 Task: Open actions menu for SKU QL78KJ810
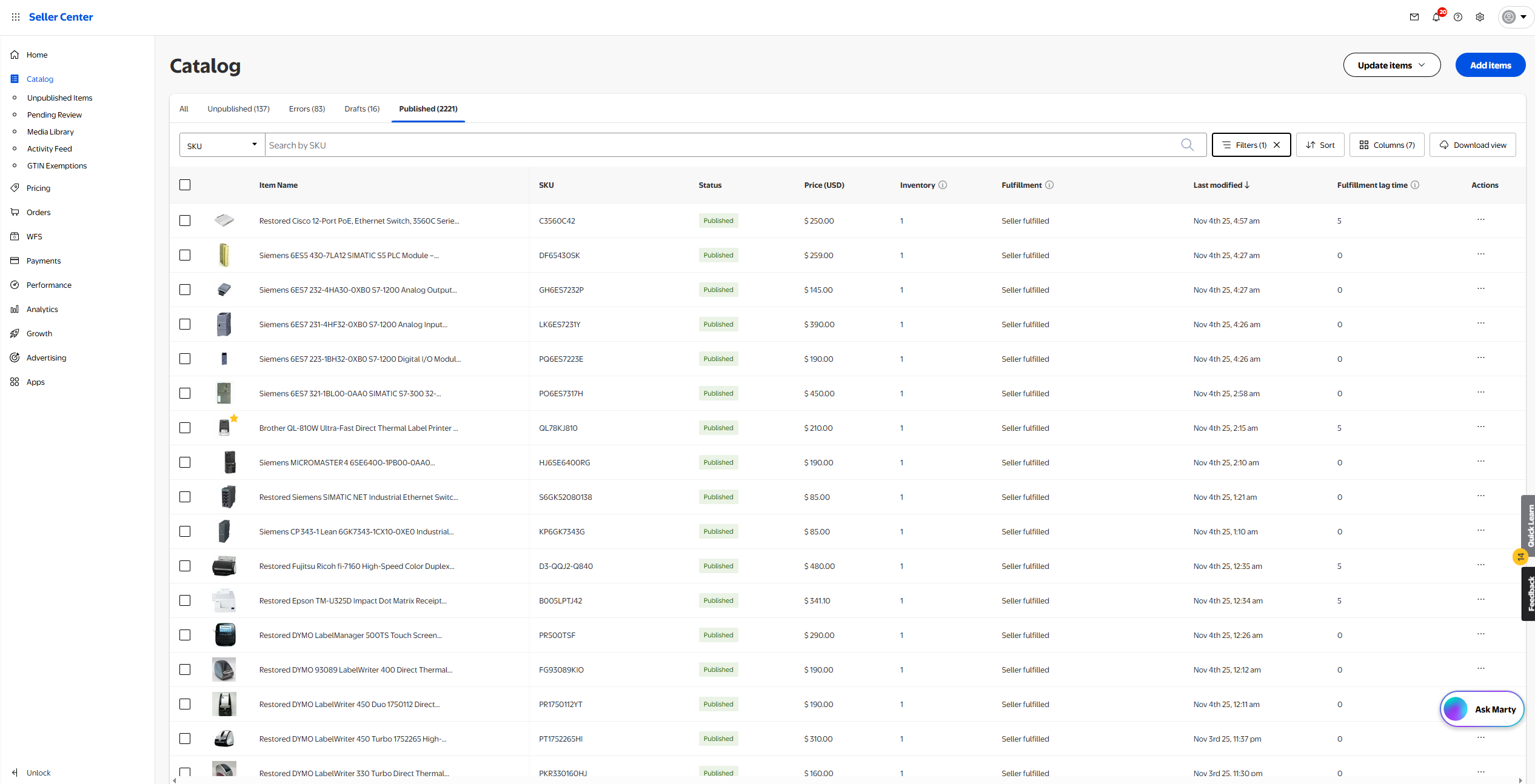pos(1481,427)
